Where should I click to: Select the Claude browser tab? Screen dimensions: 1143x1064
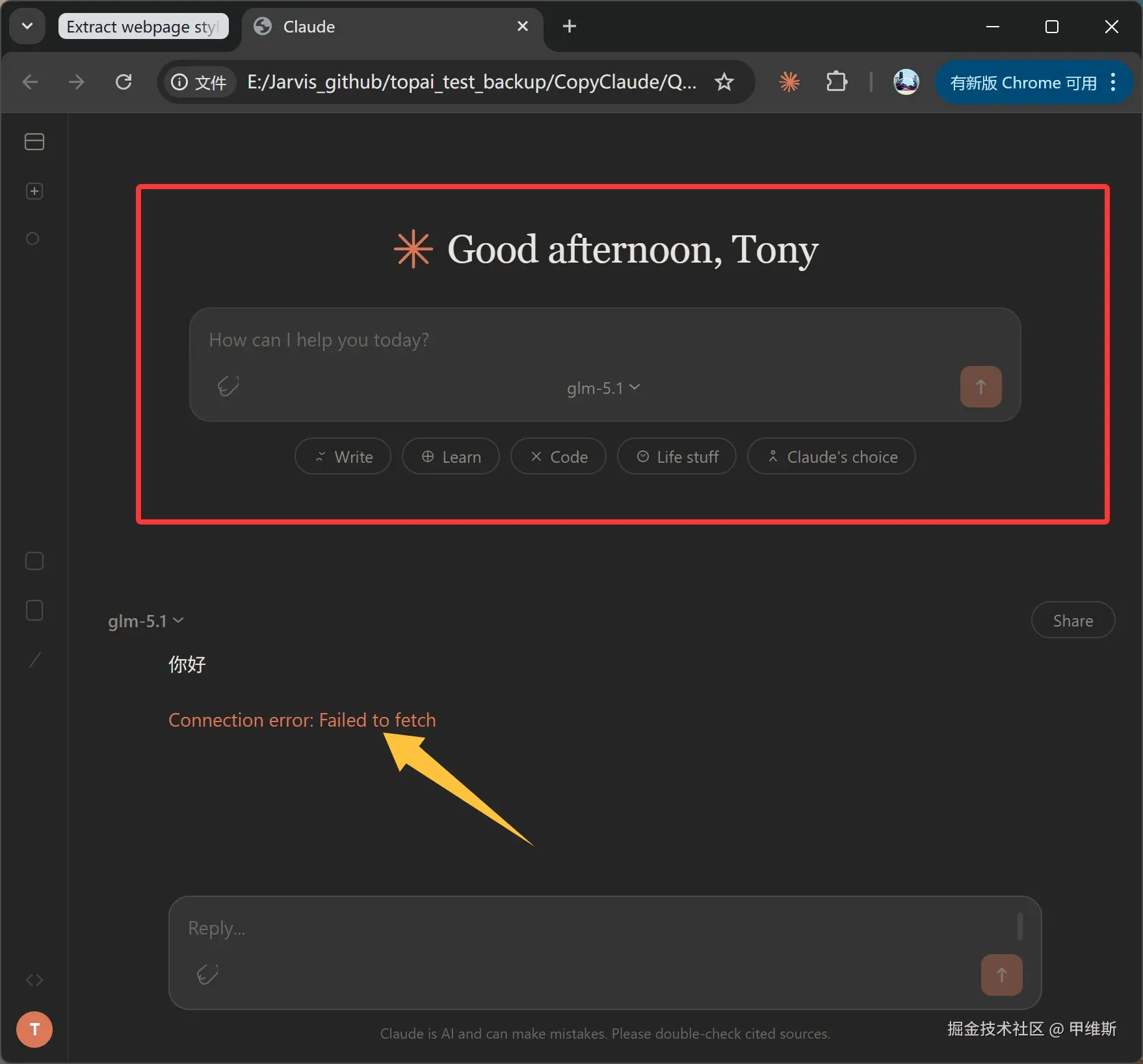point(392,27)
